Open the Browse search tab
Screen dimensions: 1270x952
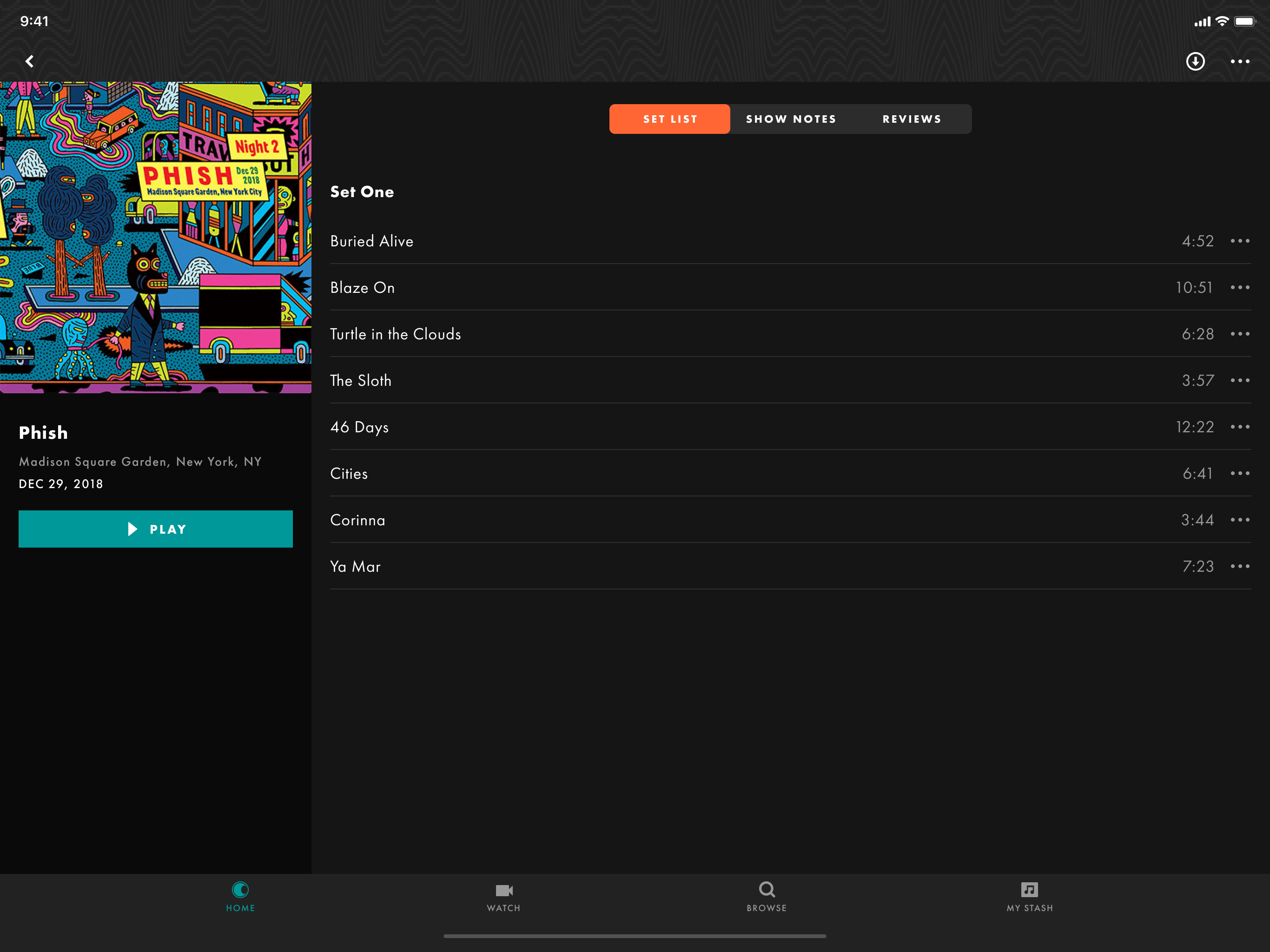tap(767, 896)
